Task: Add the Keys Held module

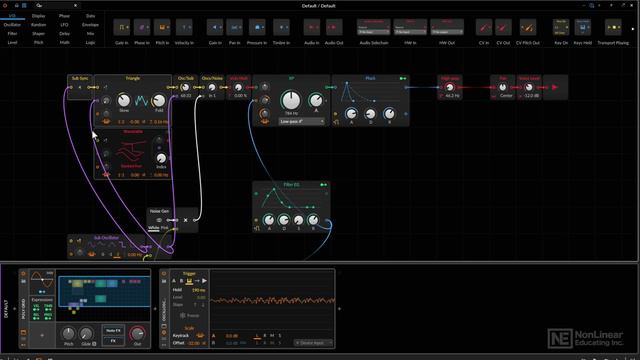Action: 583,27
